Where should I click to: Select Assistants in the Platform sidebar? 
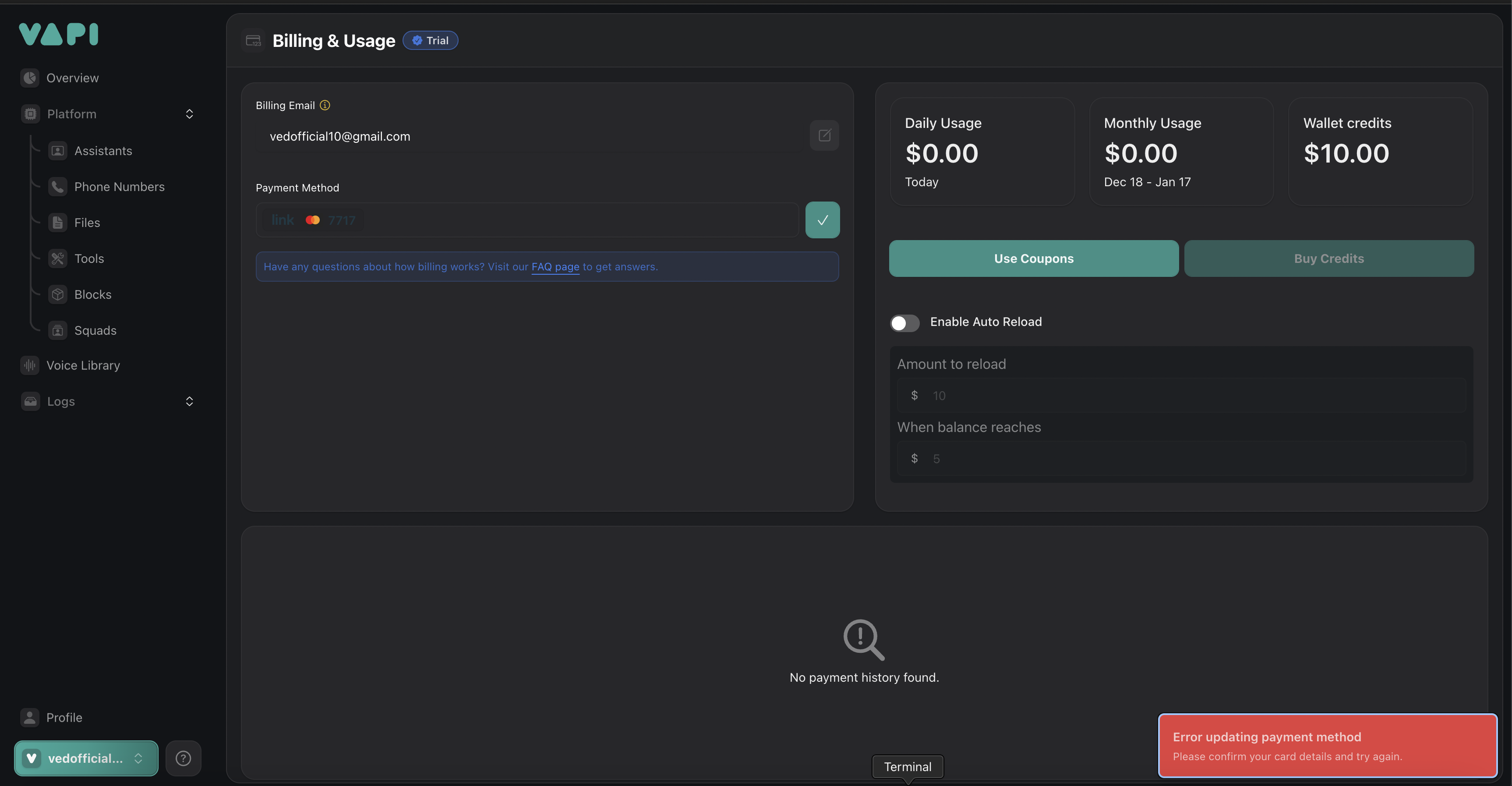pyautogui.click(x=103, y=150)
